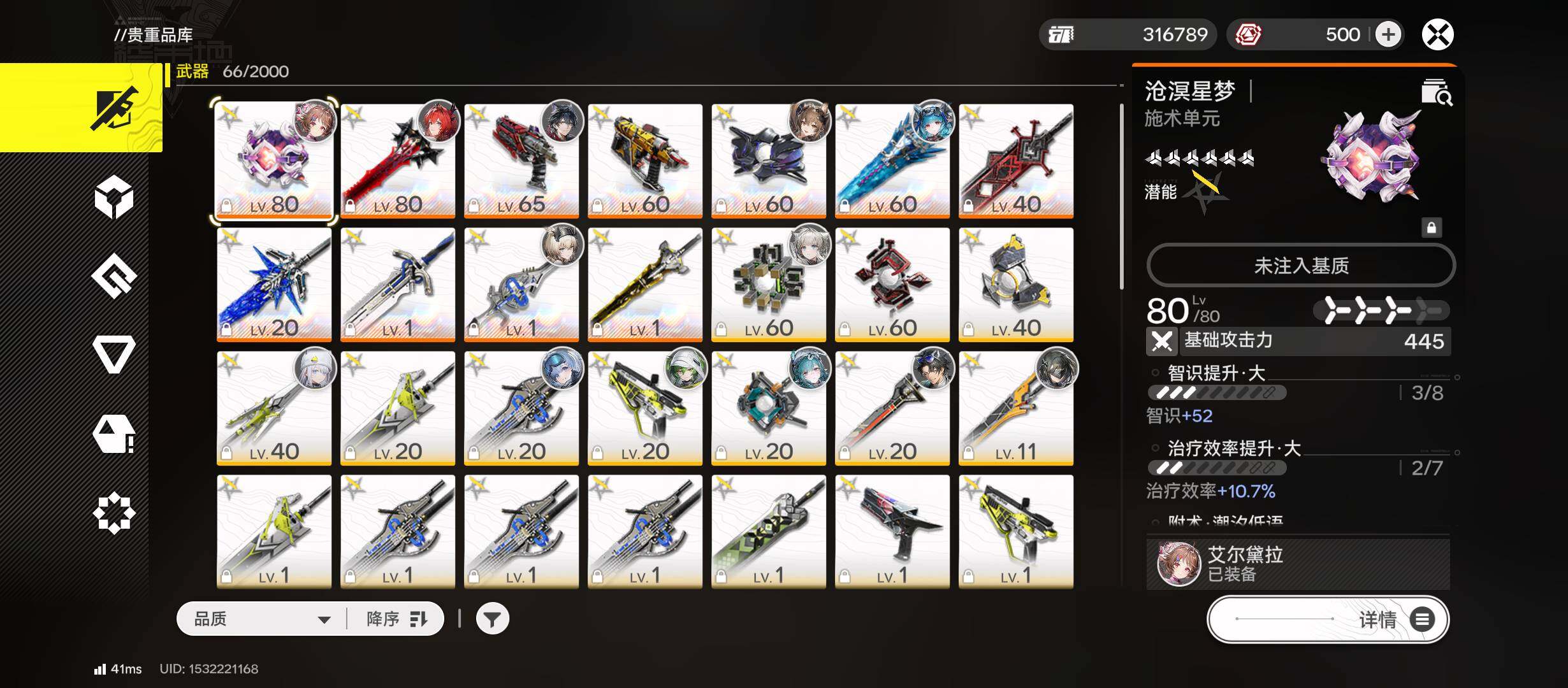Toggle the 降序 sort order
This screenshot has width=1568, height=688.
396,619
